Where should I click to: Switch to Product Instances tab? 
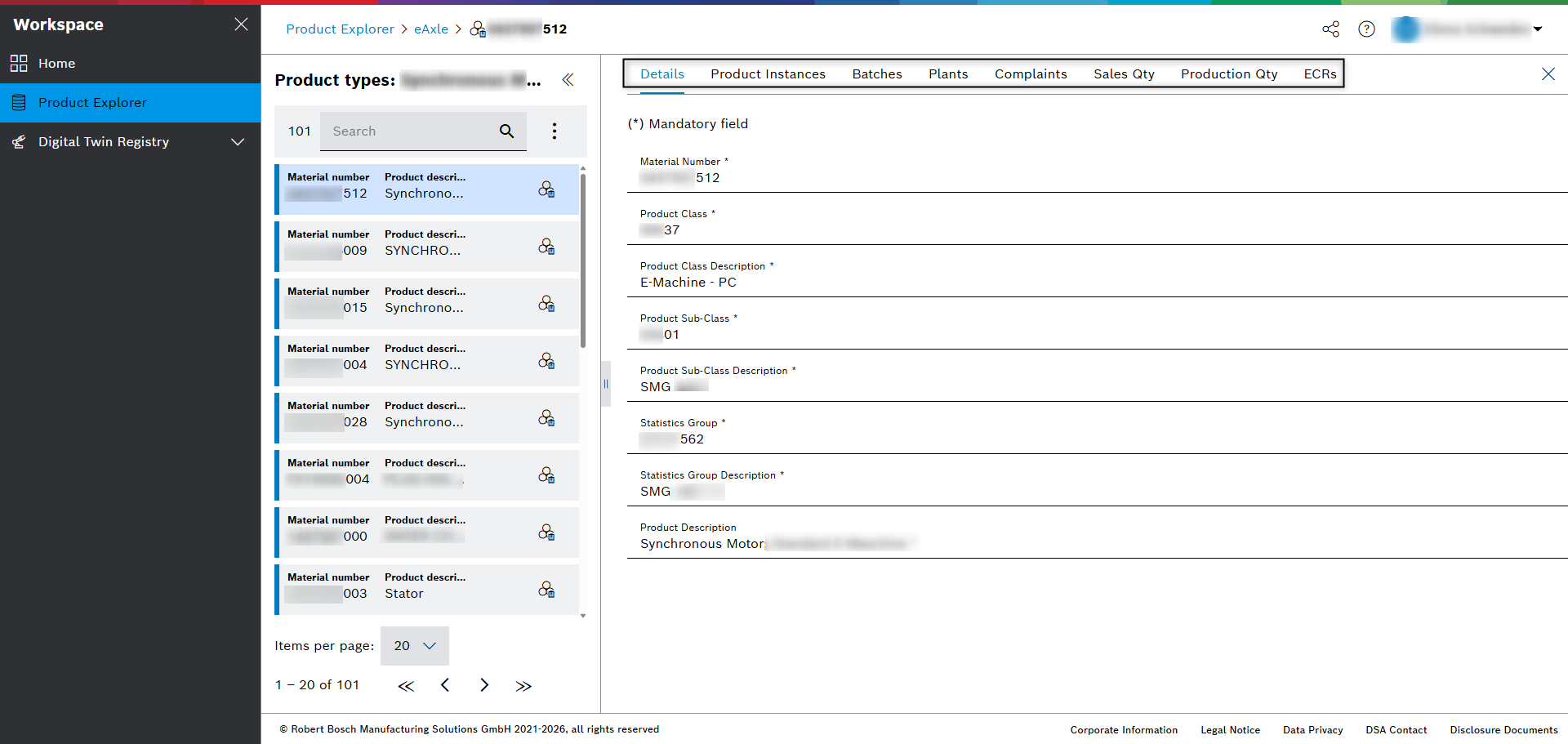pos(768,74)
